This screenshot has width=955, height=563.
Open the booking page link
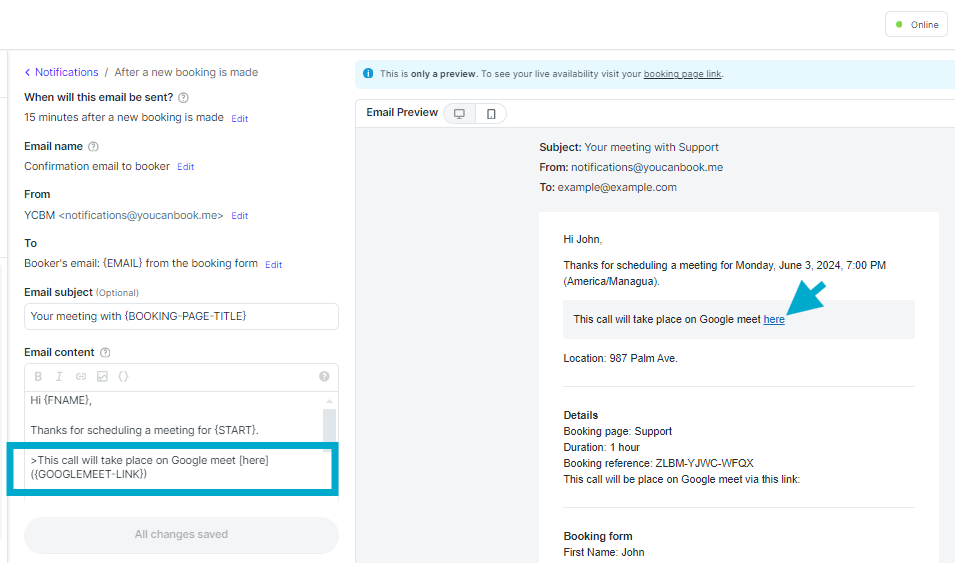[682, 74]
